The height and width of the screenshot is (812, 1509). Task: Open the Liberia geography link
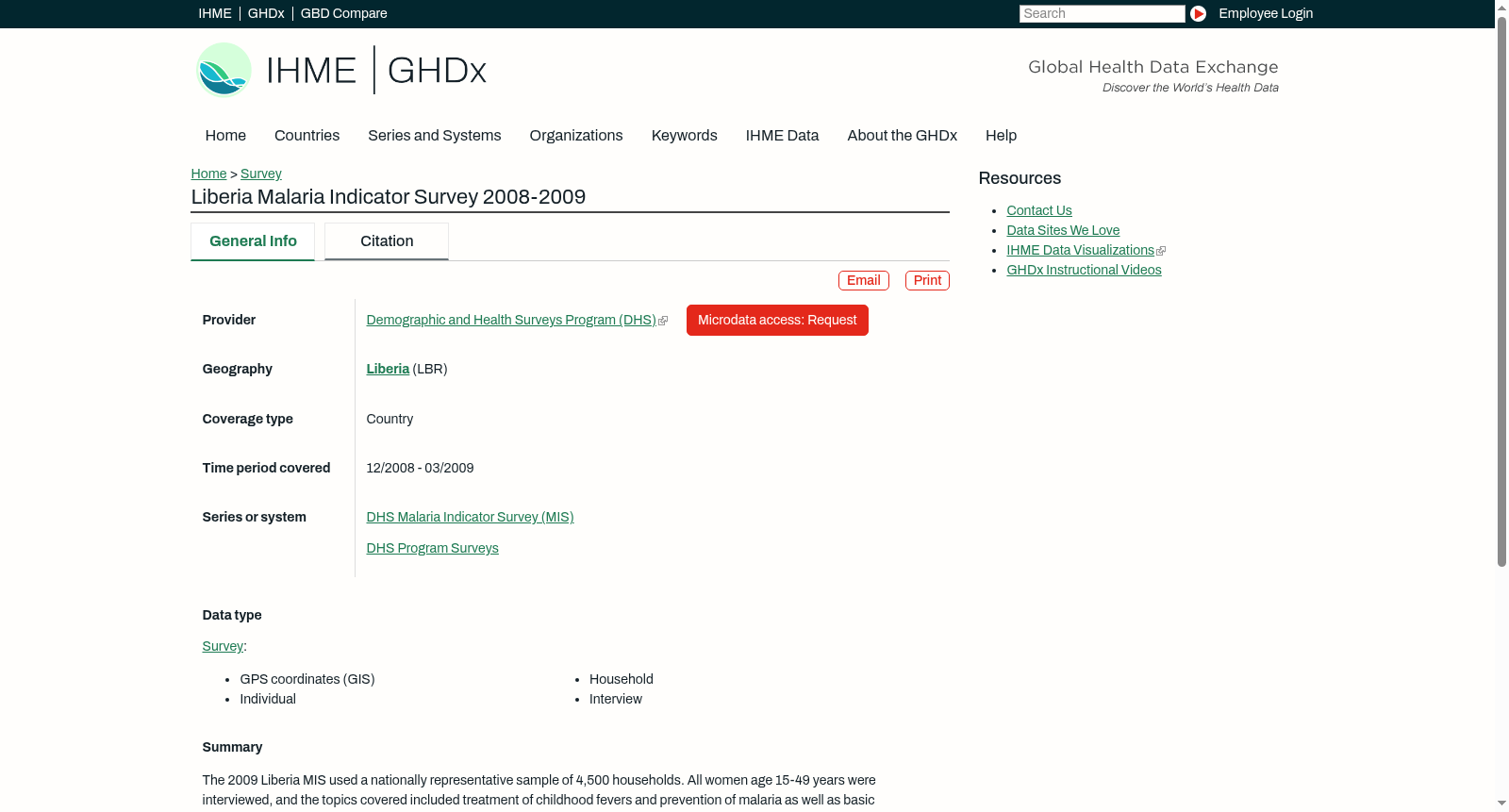pos(388,370)
